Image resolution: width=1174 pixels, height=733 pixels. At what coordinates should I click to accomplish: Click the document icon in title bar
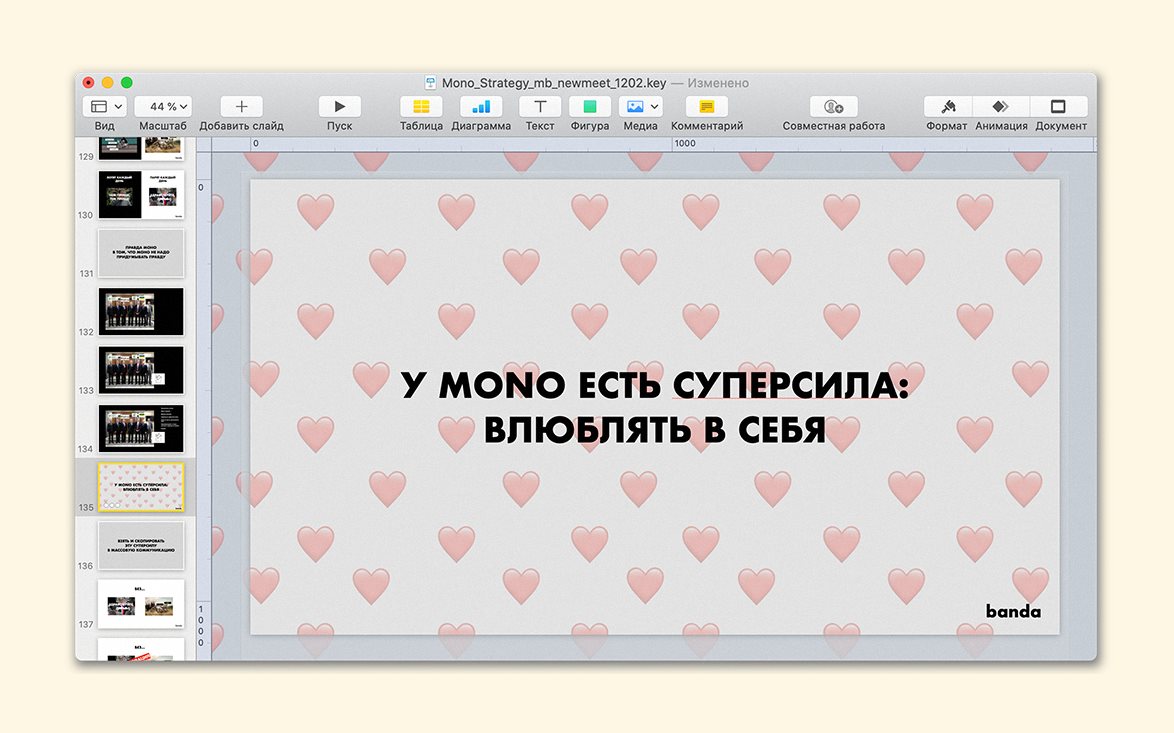coord(431,82)
